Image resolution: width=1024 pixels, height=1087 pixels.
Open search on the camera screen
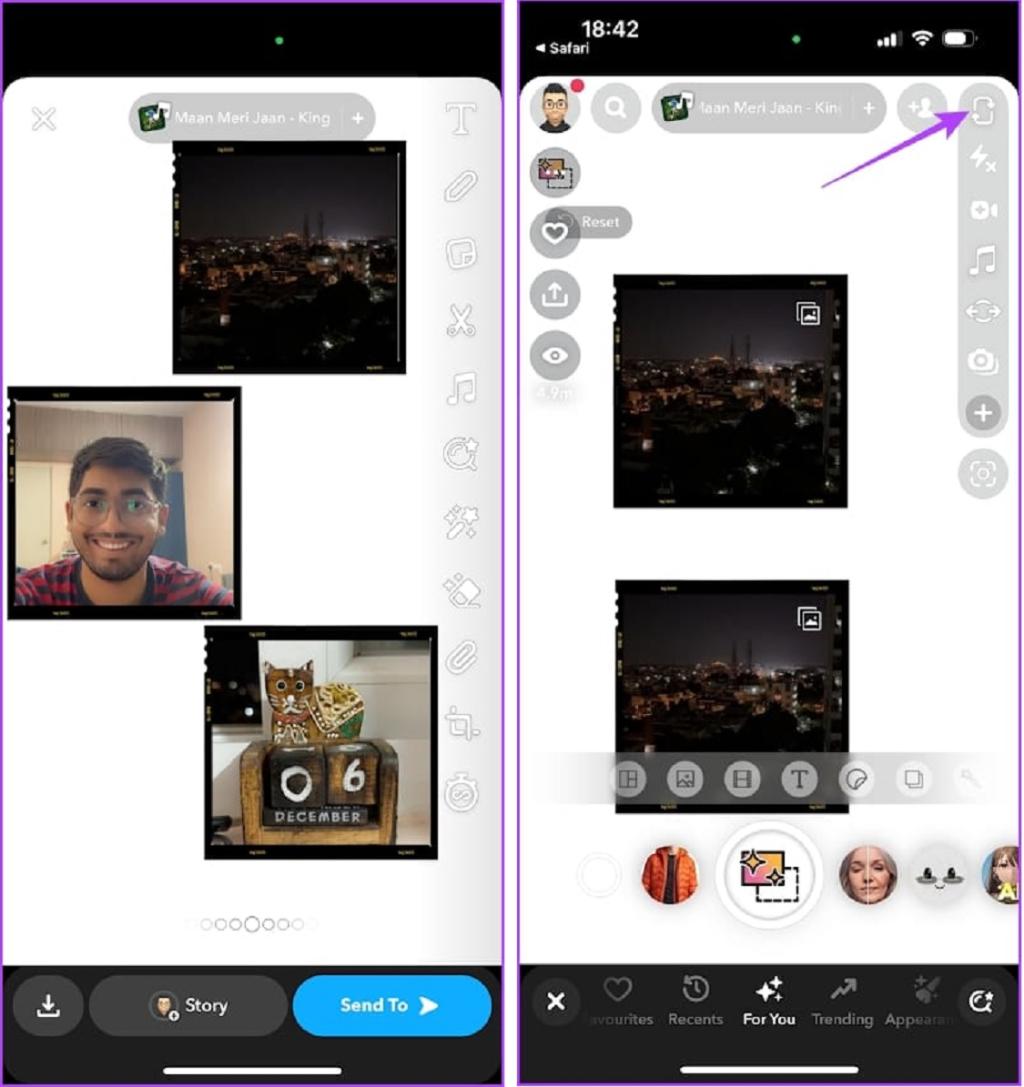[616, 108]
